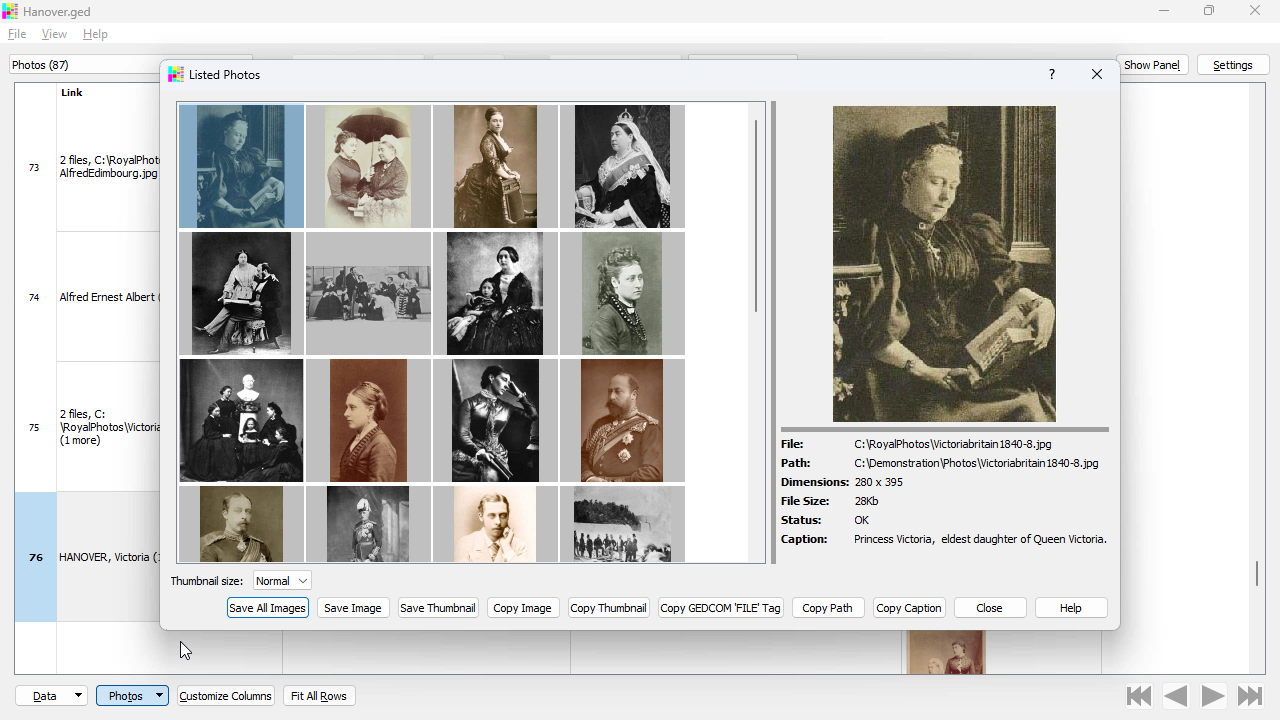Viewport: 1280px width, 720px height.
Task: Click the Close button in dialog
Action: (989, 608)
